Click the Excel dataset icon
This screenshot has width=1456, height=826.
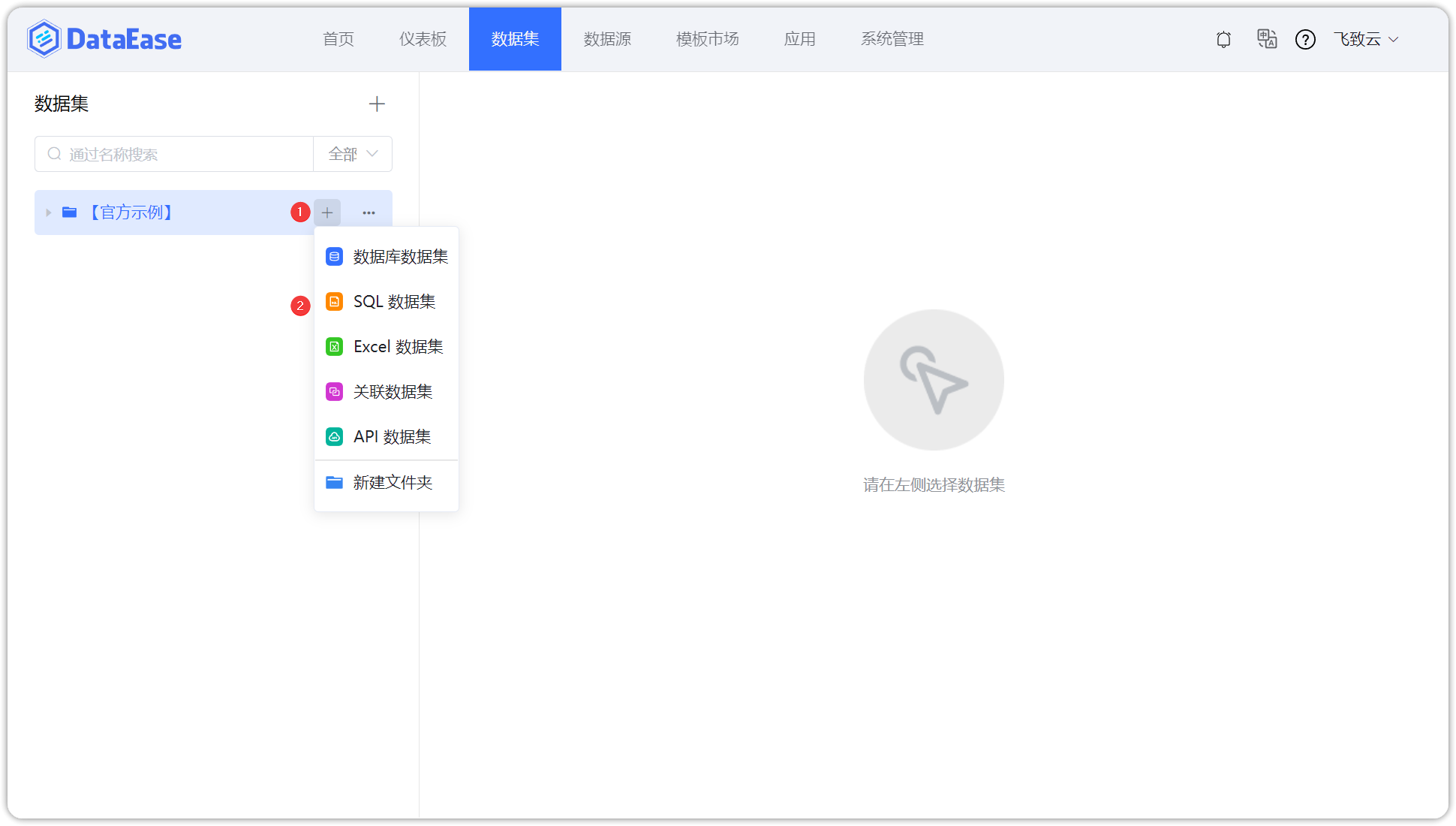point(333,346)
